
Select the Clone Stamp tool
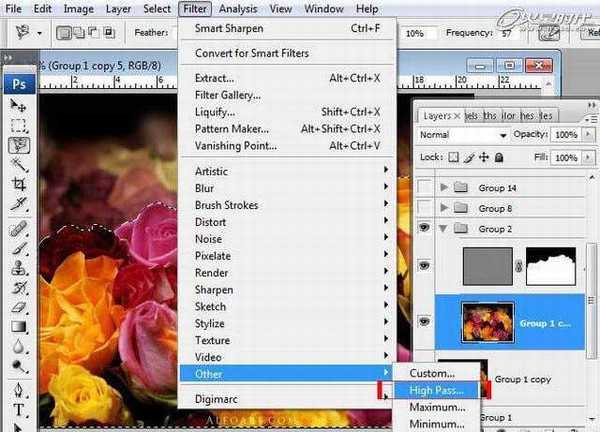click(x=18, y=267)
